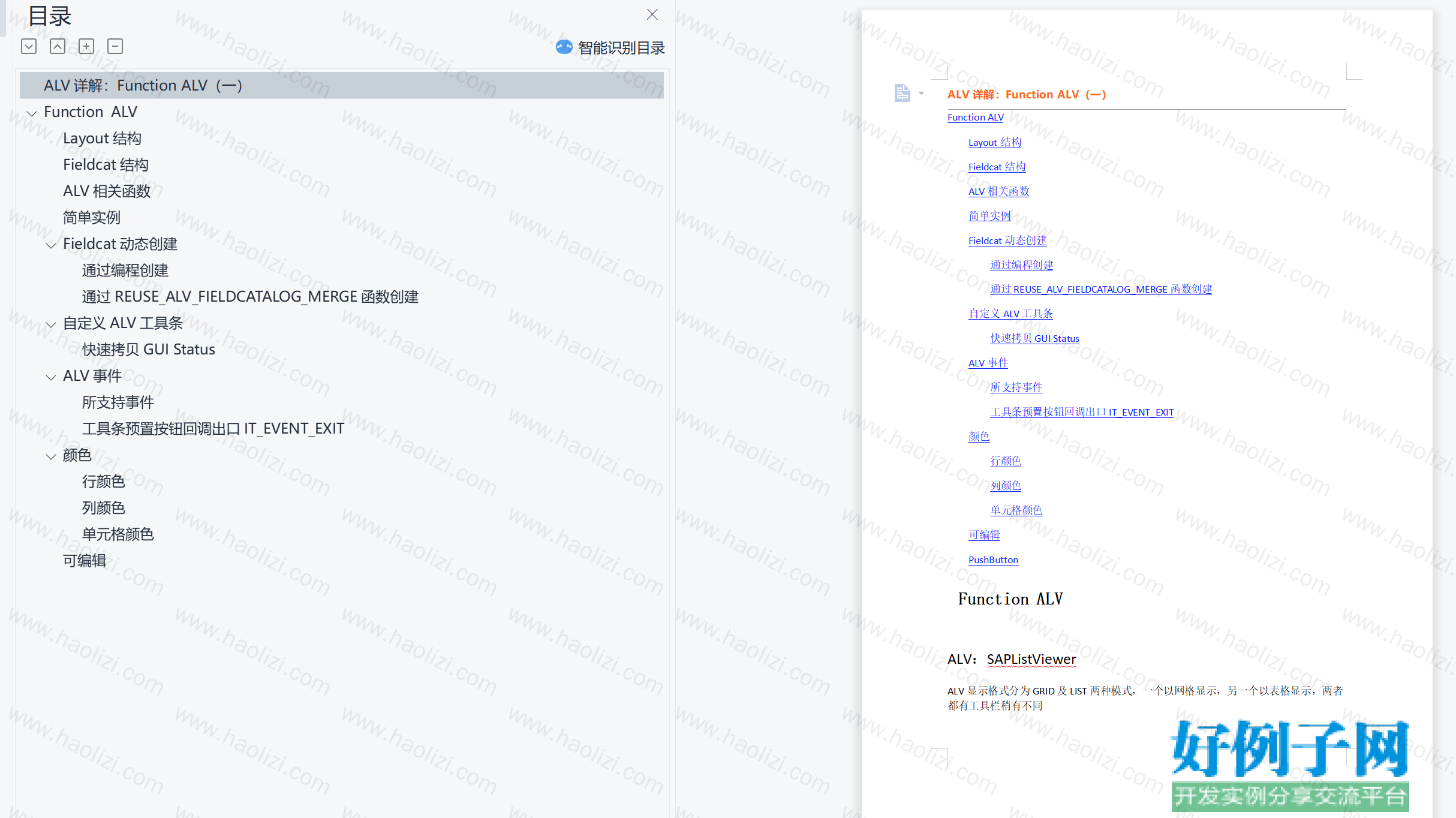Collapse the ALV 事件 tree node
Screen dimensions: 1456x818
(51, 377)
